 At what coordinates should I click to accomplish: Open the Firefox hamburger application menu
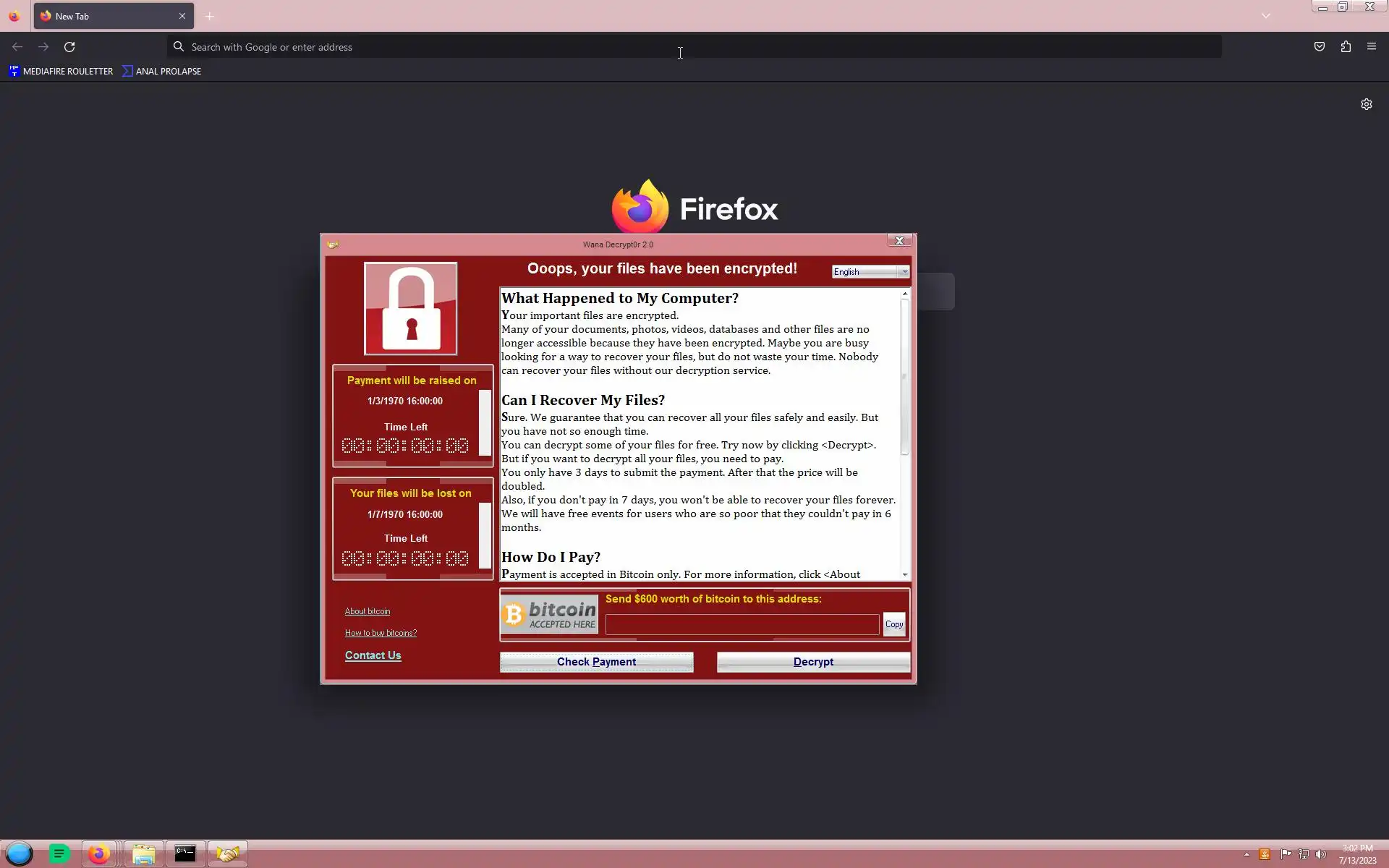(1372, 47)
